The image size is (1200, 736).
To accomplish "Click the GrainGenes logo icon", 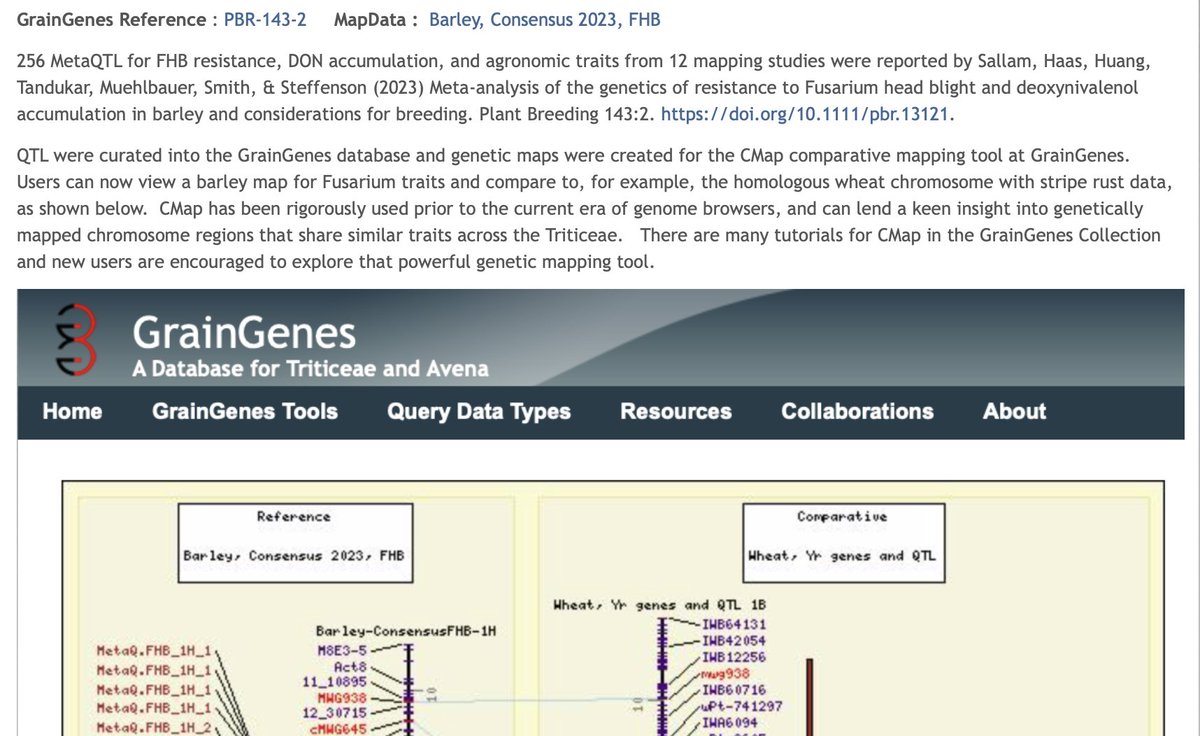I will click(76, 338).
